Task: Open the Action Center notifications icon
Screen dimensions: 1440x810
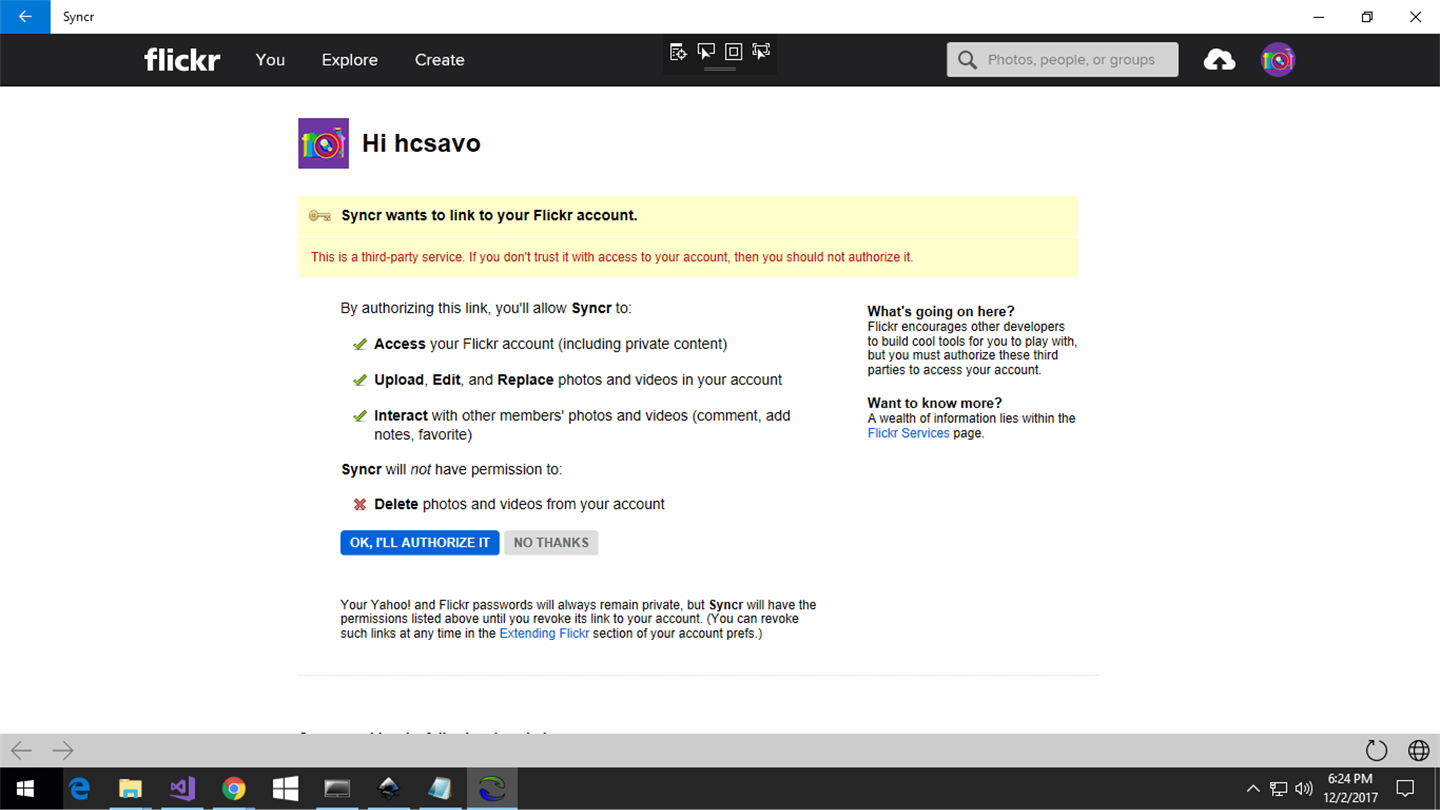Action: (x=1405, y=789)
